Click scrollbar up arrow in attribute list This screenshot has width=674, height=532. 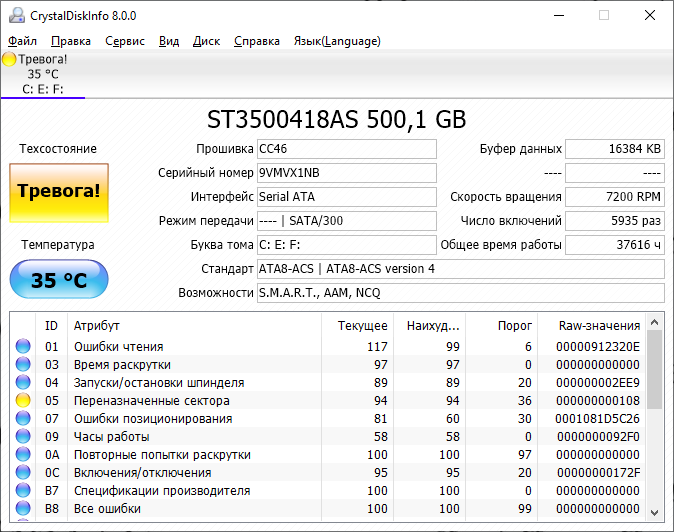click(x=655, y=322)
